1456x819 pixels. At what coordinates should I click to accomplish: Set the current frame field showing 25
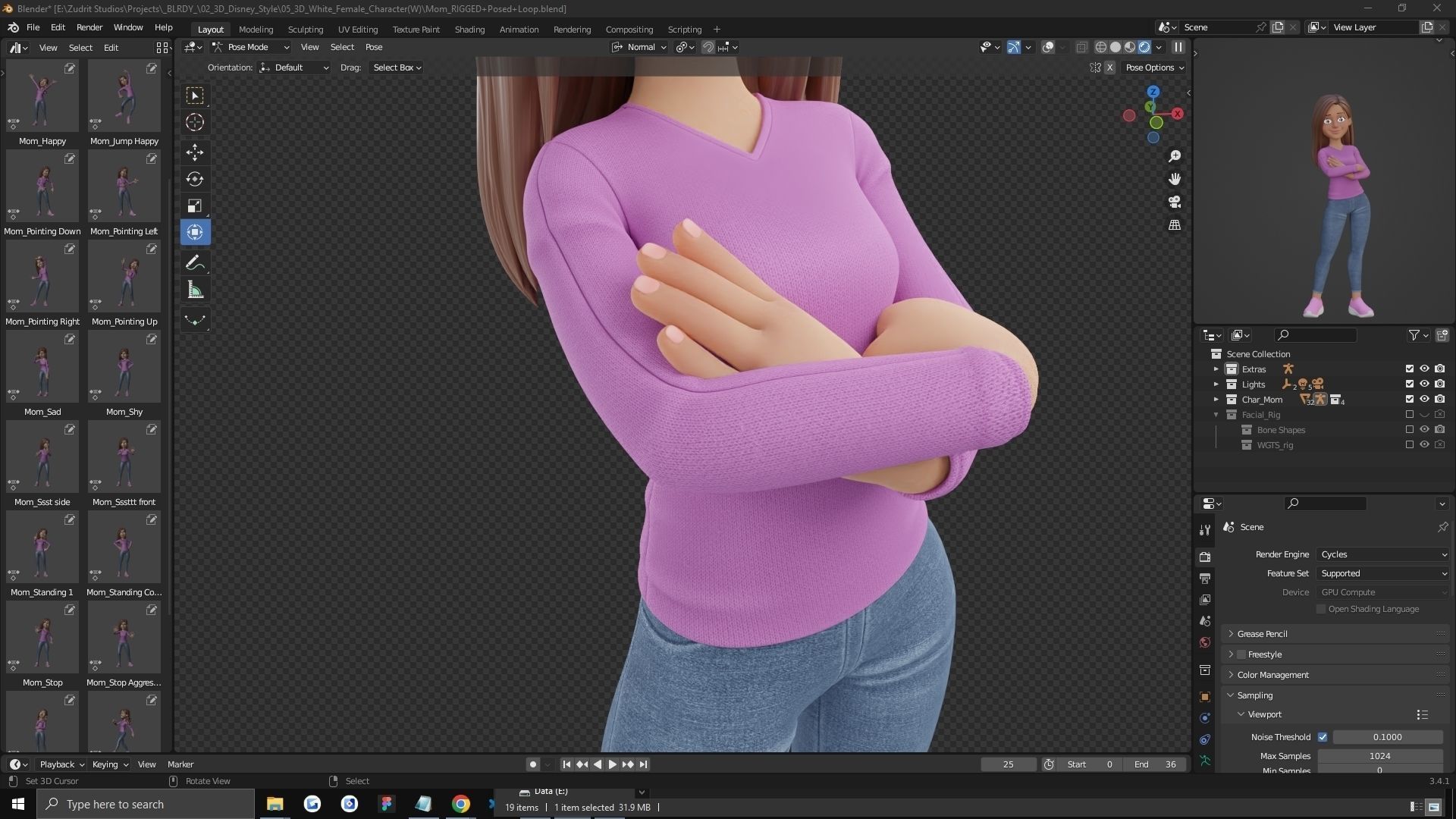pyautogui.click(x=1008, y=764)
